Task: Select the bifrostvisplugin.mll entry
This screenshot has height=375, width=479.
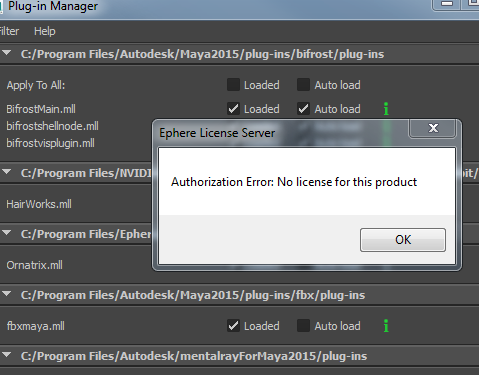Action: click(x=50, y=143)
